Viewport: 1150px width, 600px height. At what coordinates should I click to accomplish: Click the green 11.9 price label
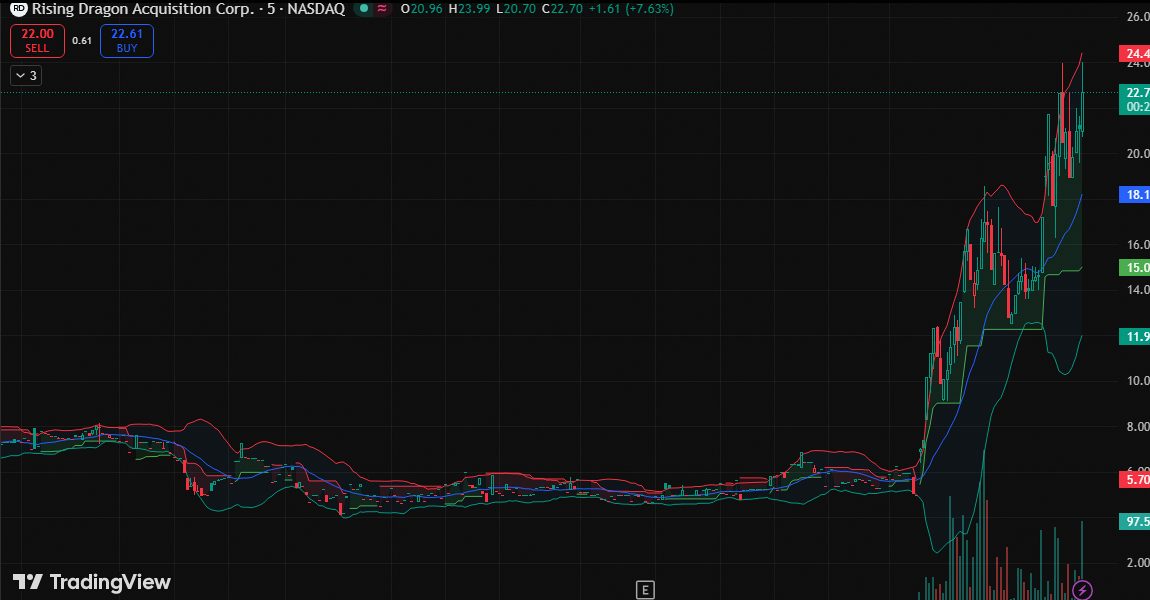pyautogui.click(x=1135, y=337)
